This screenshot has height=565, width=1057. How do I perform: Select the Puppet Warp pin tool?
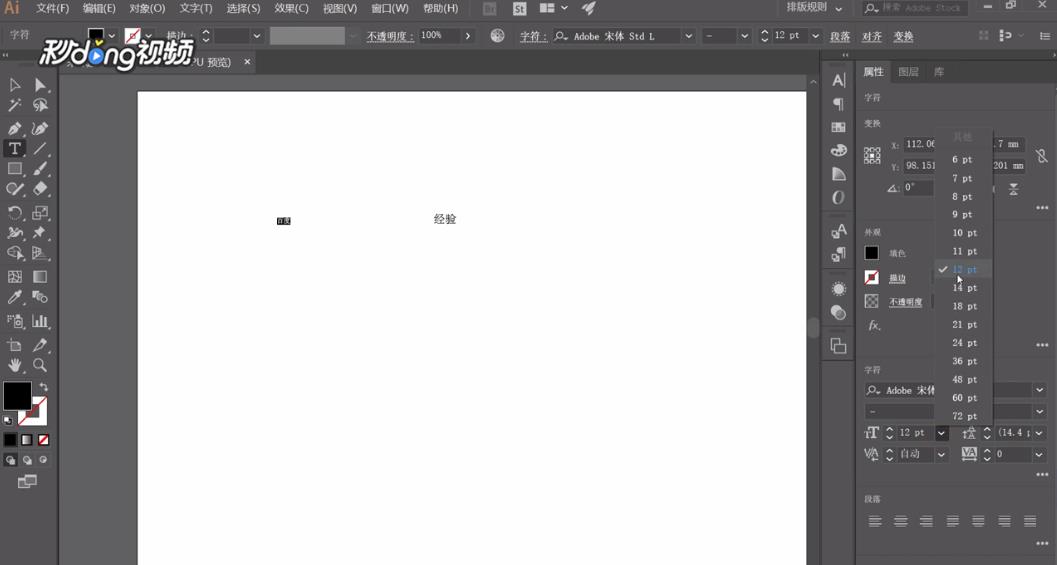[40, 233]
